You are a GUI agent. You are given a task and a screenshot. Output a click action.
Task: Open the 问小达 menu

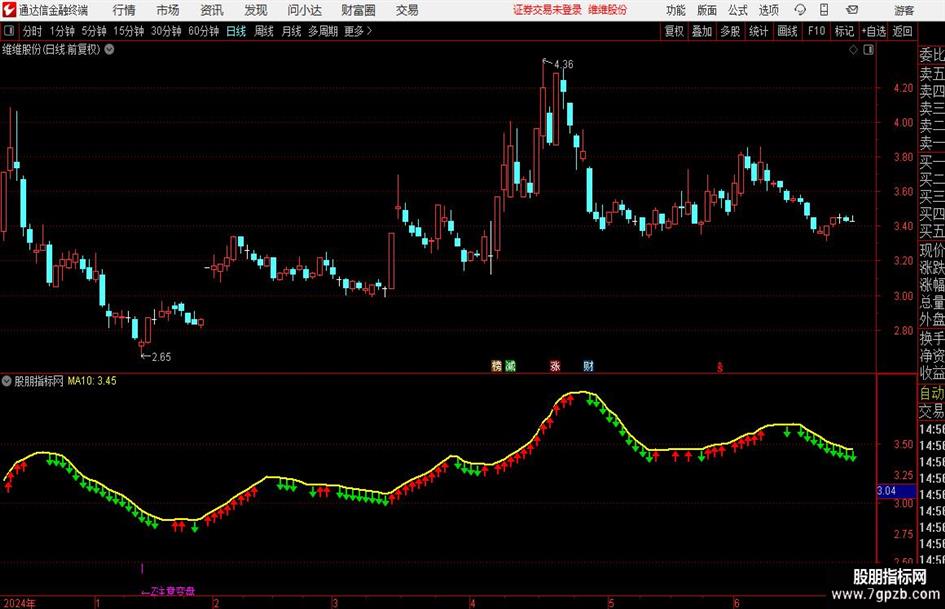click(304, 10)
